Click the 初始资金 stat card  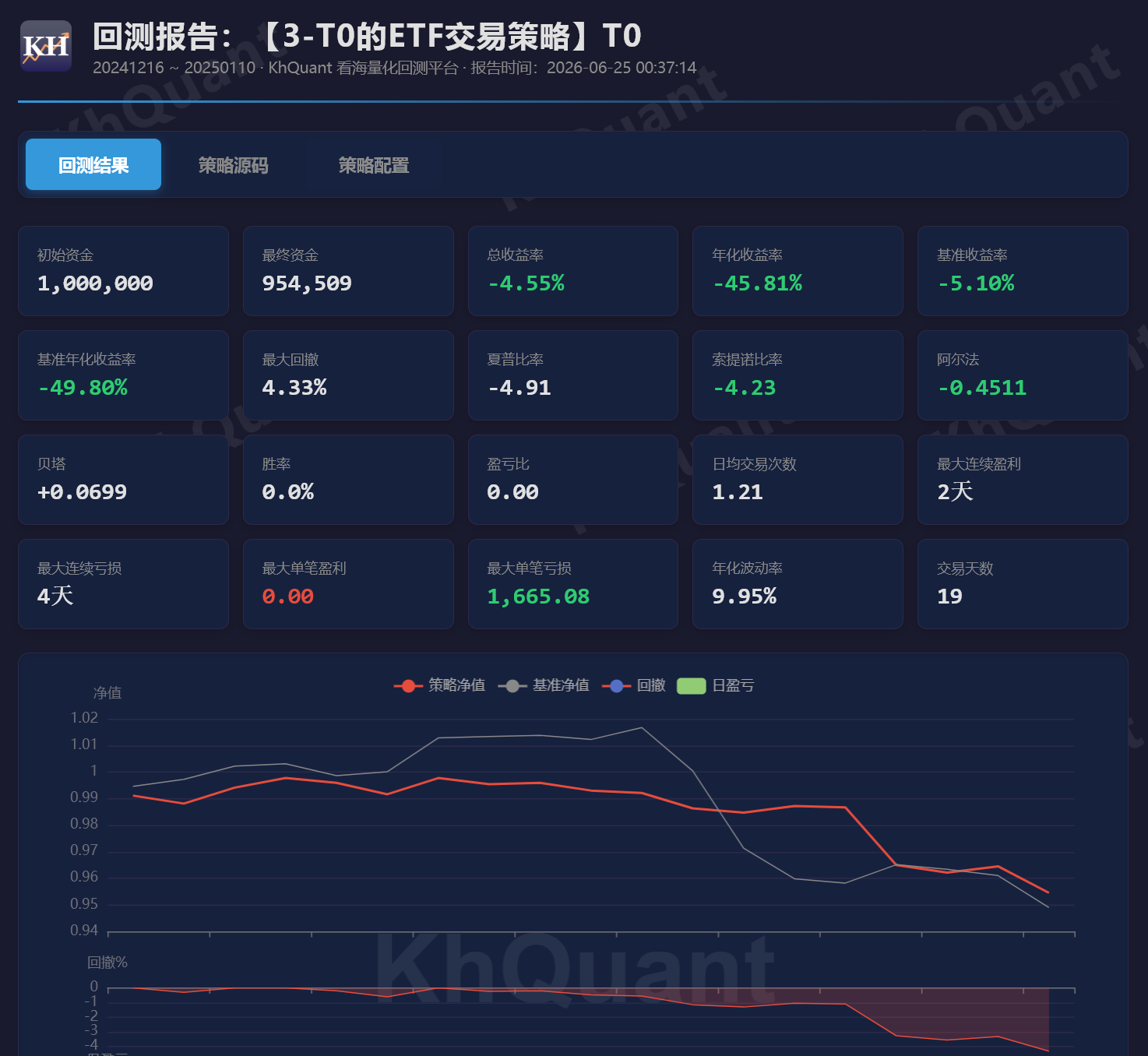123,271
